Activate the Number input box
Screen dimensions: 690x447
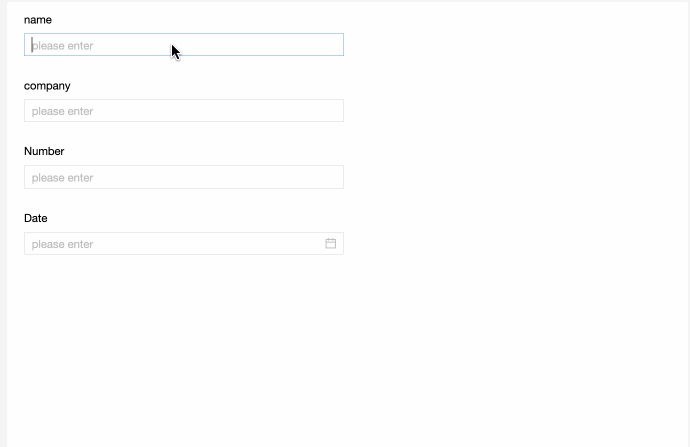point(184,177)
